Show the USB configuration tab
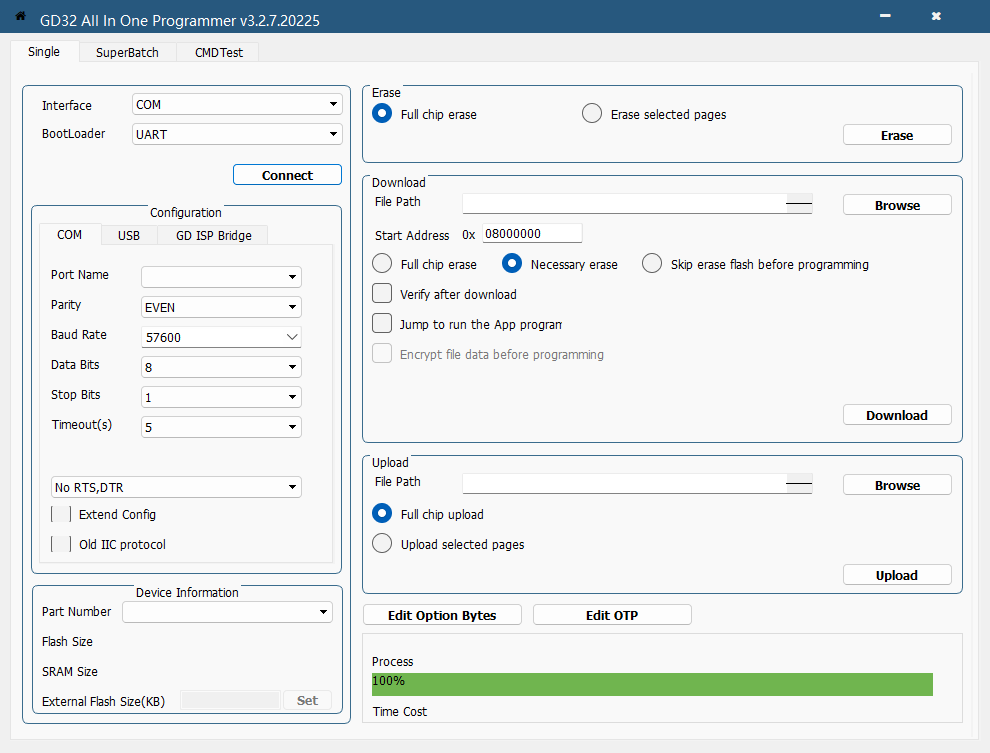 (x=129, y=235)
